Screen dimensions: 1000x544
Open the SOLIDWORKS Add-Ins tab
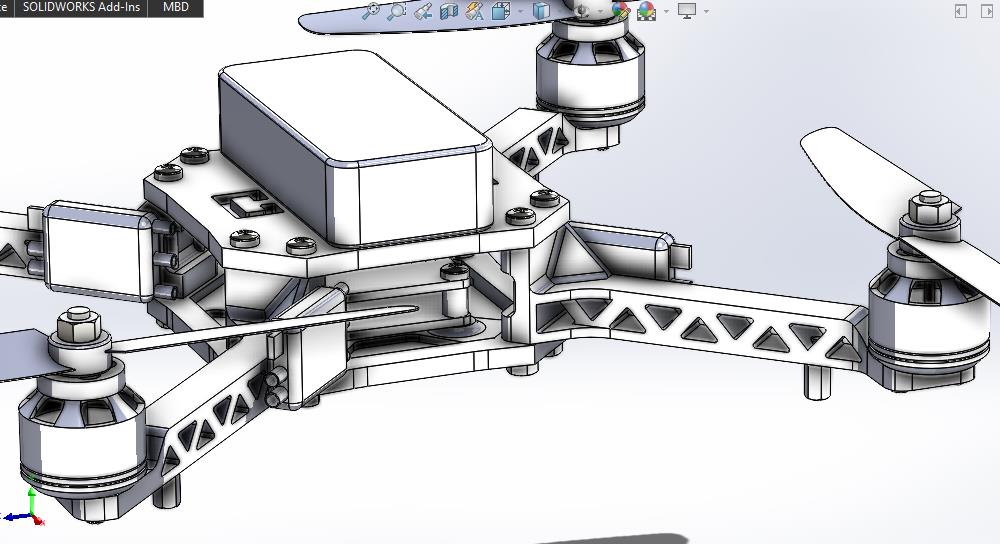81,8
